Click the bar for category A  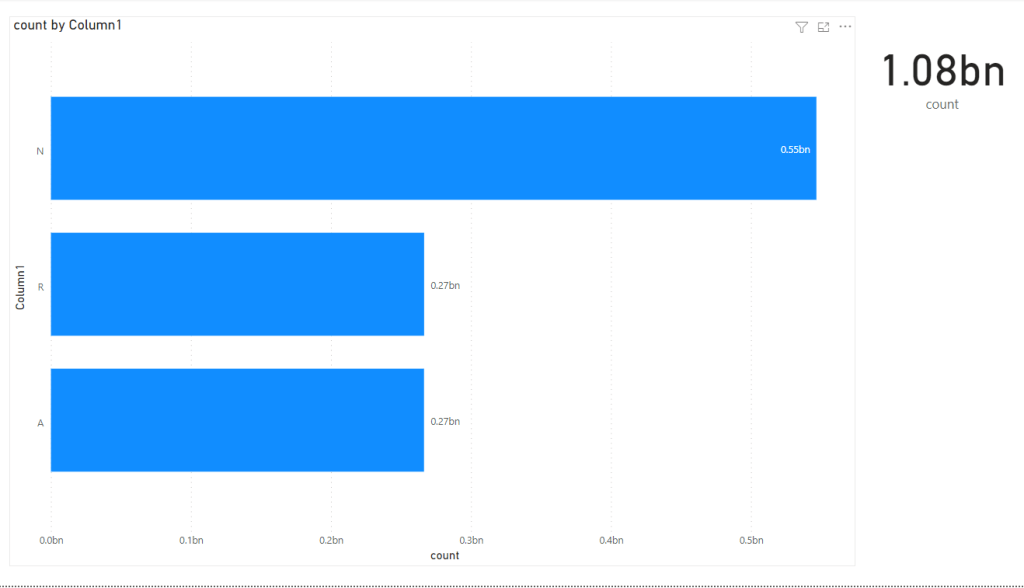click(x=237, y=421)
